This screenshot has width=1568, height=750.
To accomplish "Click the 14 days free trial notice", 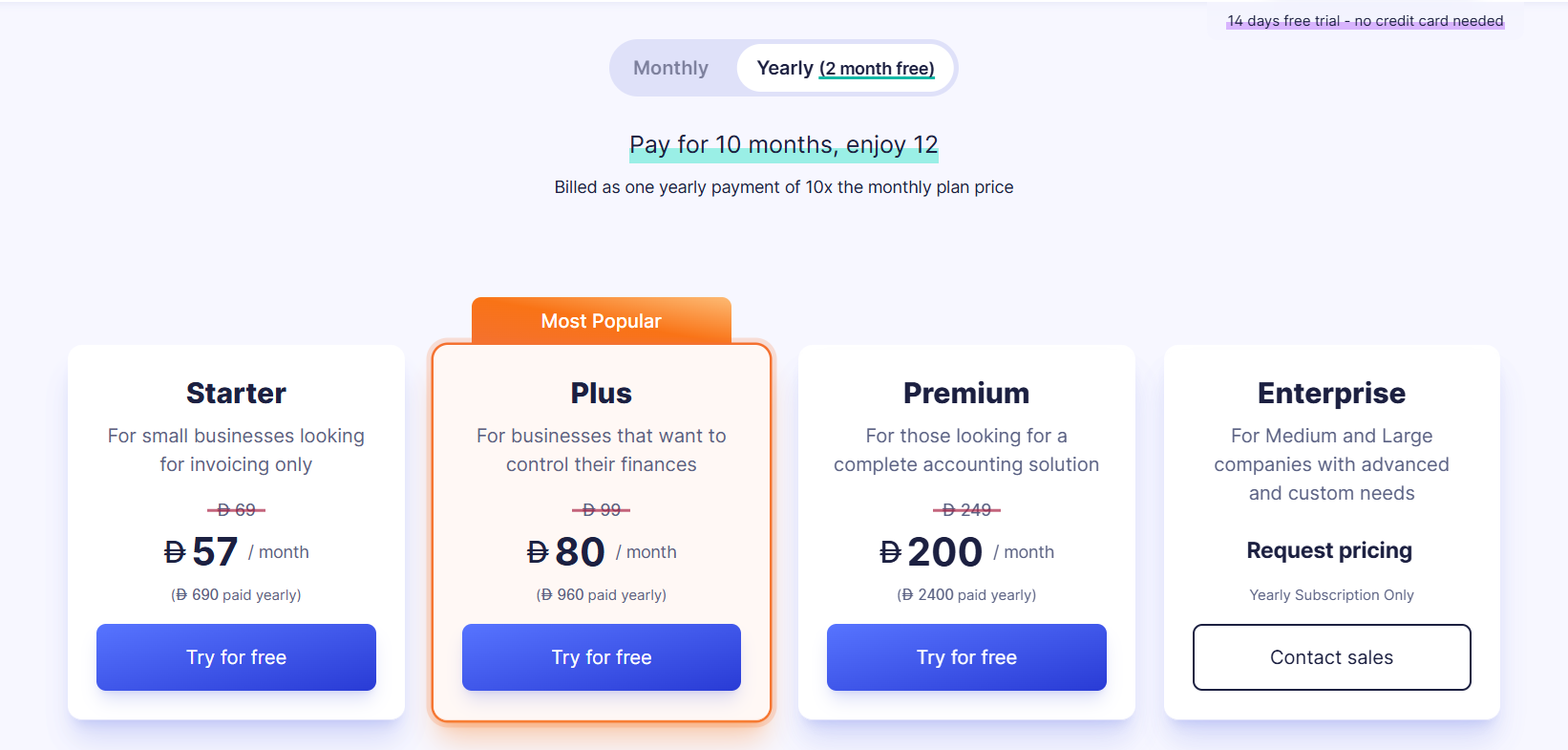I will coord(1365,21).
